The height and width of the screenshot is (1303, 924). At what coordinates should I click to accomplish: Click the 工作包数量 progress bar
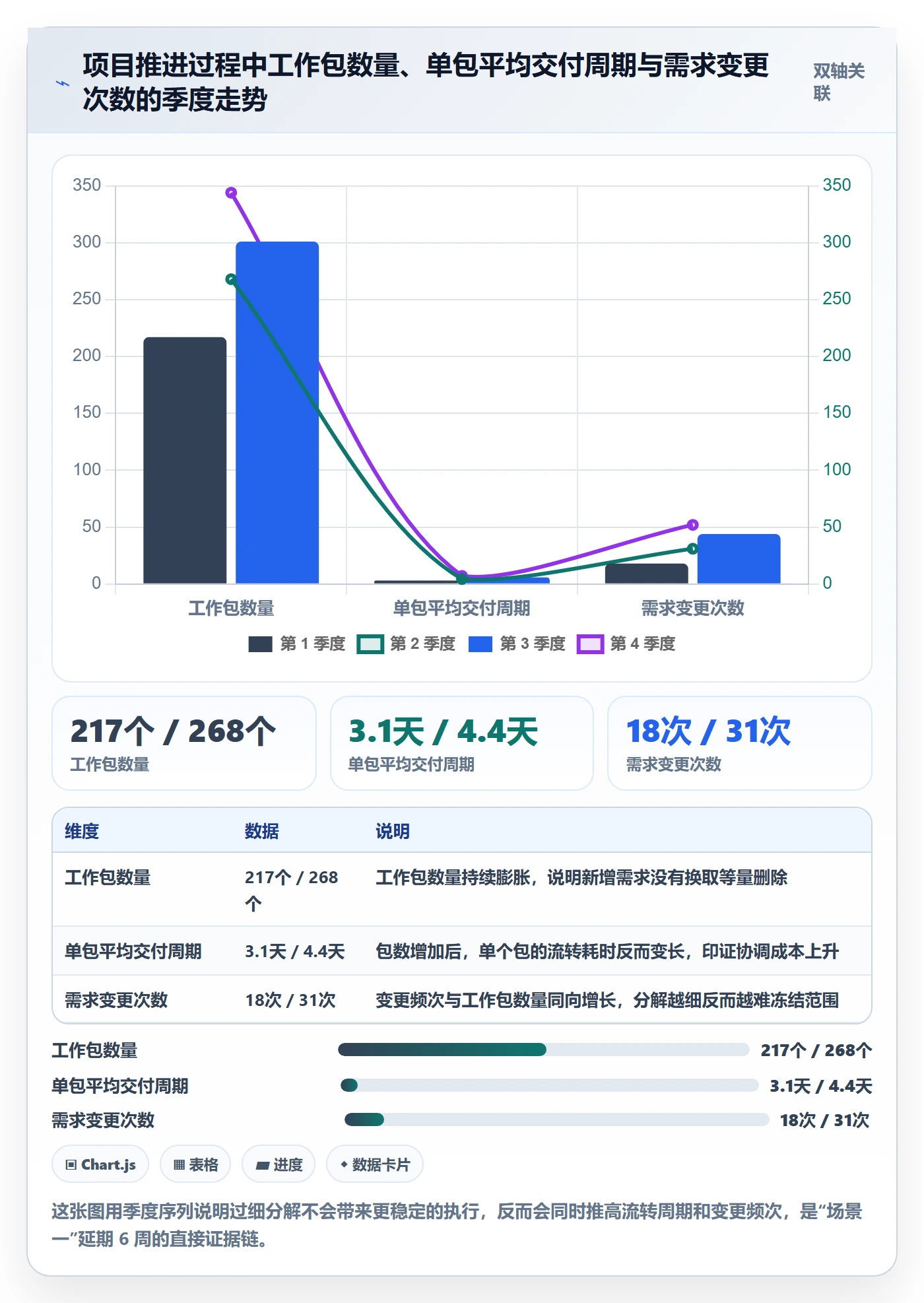(544, 1050)
